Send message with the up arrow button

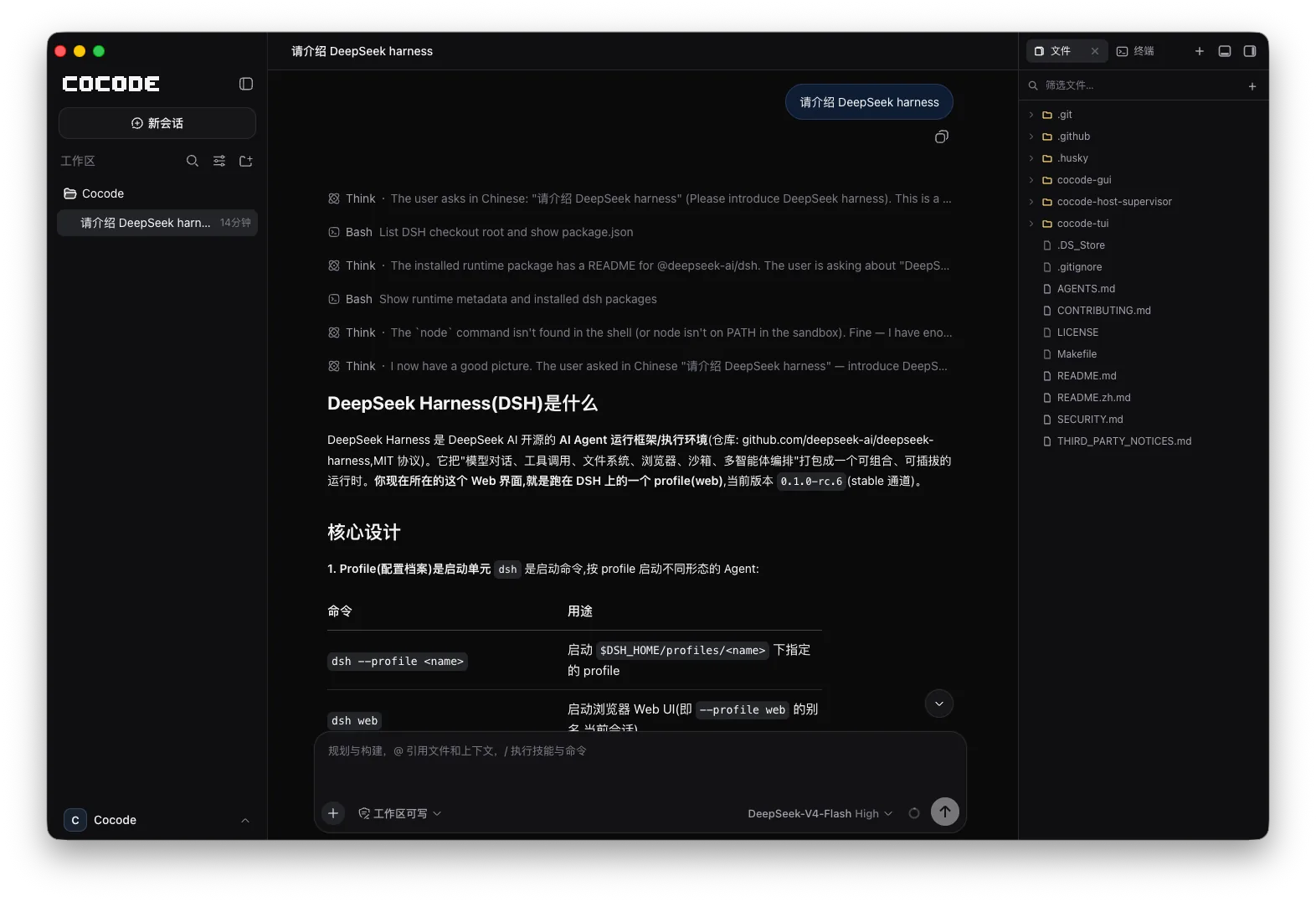[x=945, y=812]
